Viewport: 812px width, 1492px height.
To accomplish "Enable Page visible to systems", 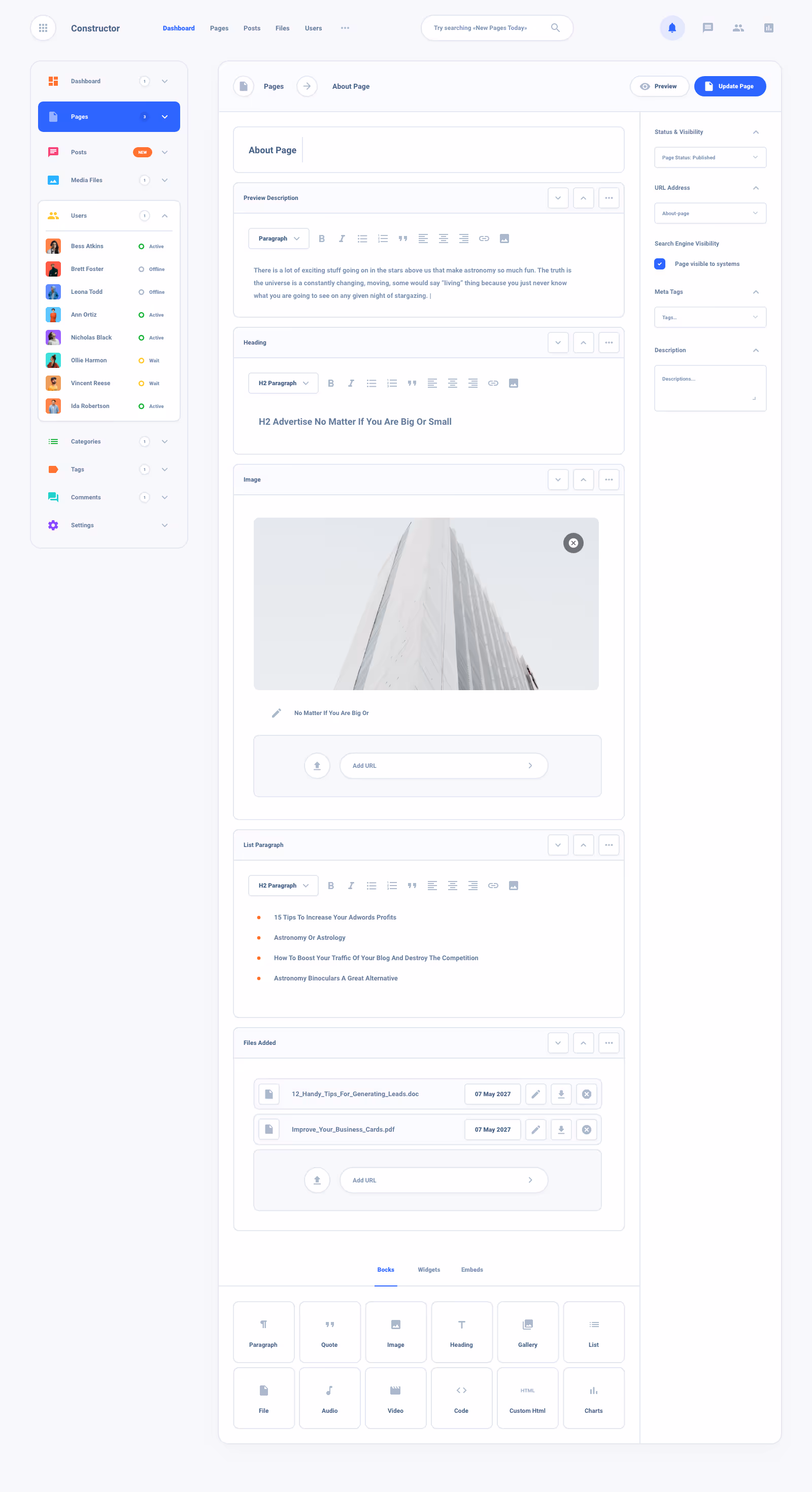I will pyautogui.click(x=660, y=263).
